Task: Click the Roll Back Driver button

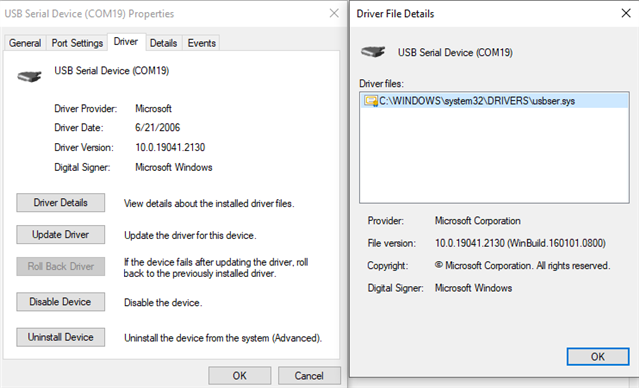Action: pyautogui.click(x=61, y=266)
